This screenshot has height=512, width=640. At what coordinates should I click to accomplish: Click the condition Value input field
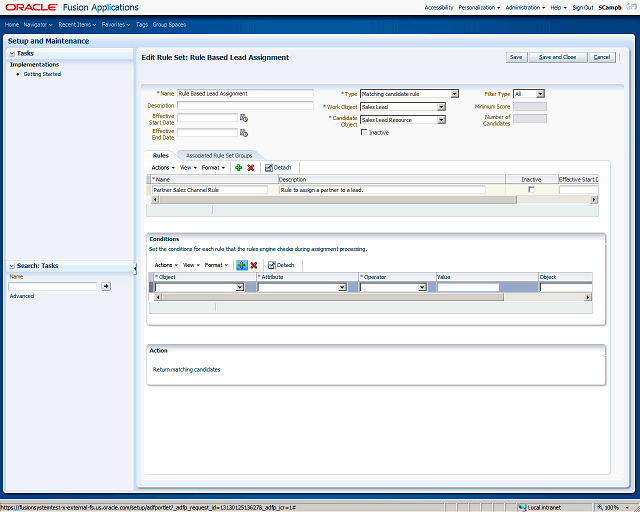tap(468, 287)
